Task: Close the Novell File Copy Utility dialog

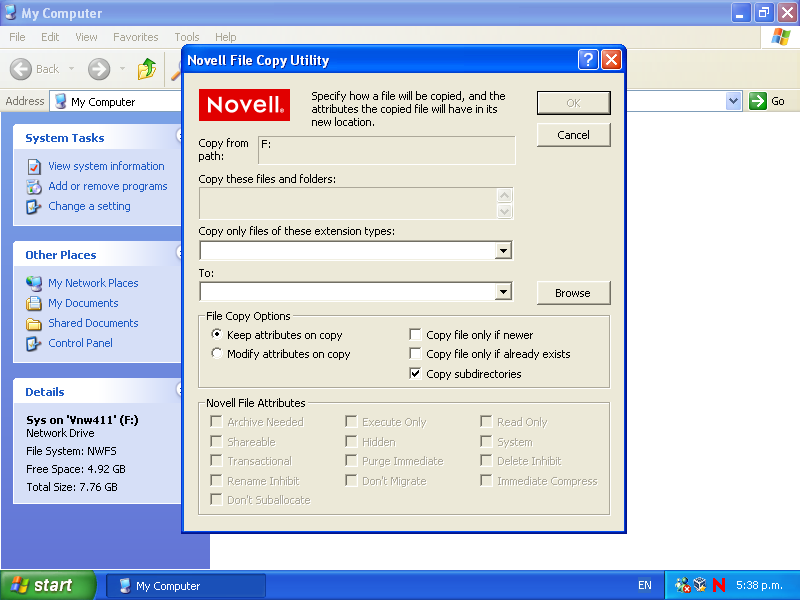Action: (611, 60)
